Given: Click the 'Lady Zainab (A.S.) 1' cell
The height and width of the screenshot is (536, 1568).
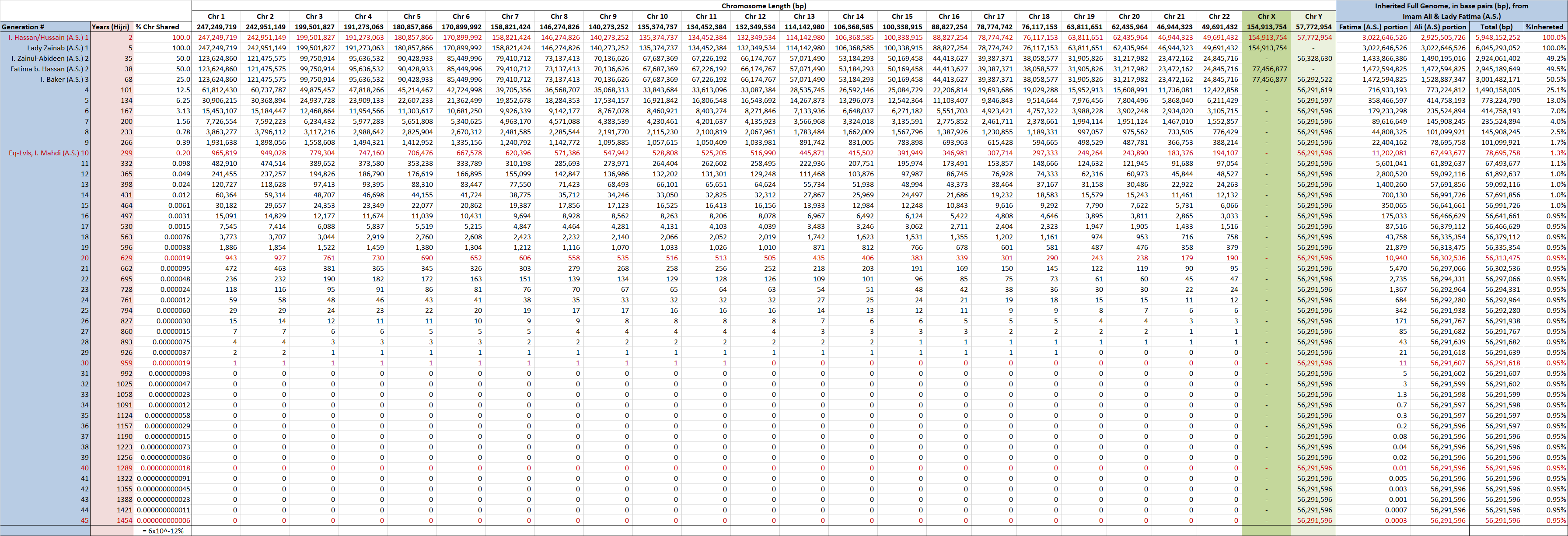Looking at the screenshot, I should coord(57,48).
